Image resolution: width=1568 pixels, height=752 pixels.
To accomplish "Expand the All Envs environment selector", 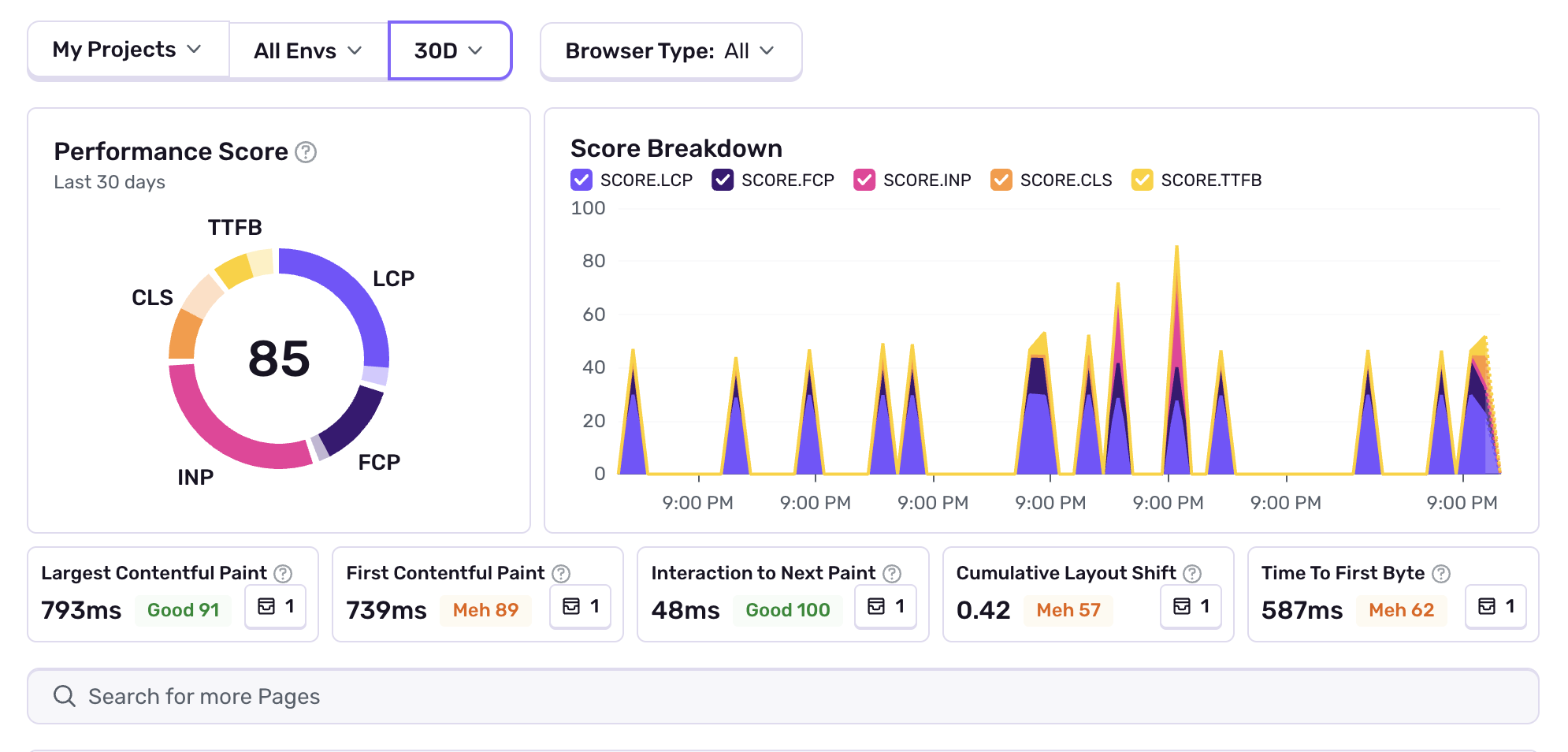I will (x=308, y=51).
